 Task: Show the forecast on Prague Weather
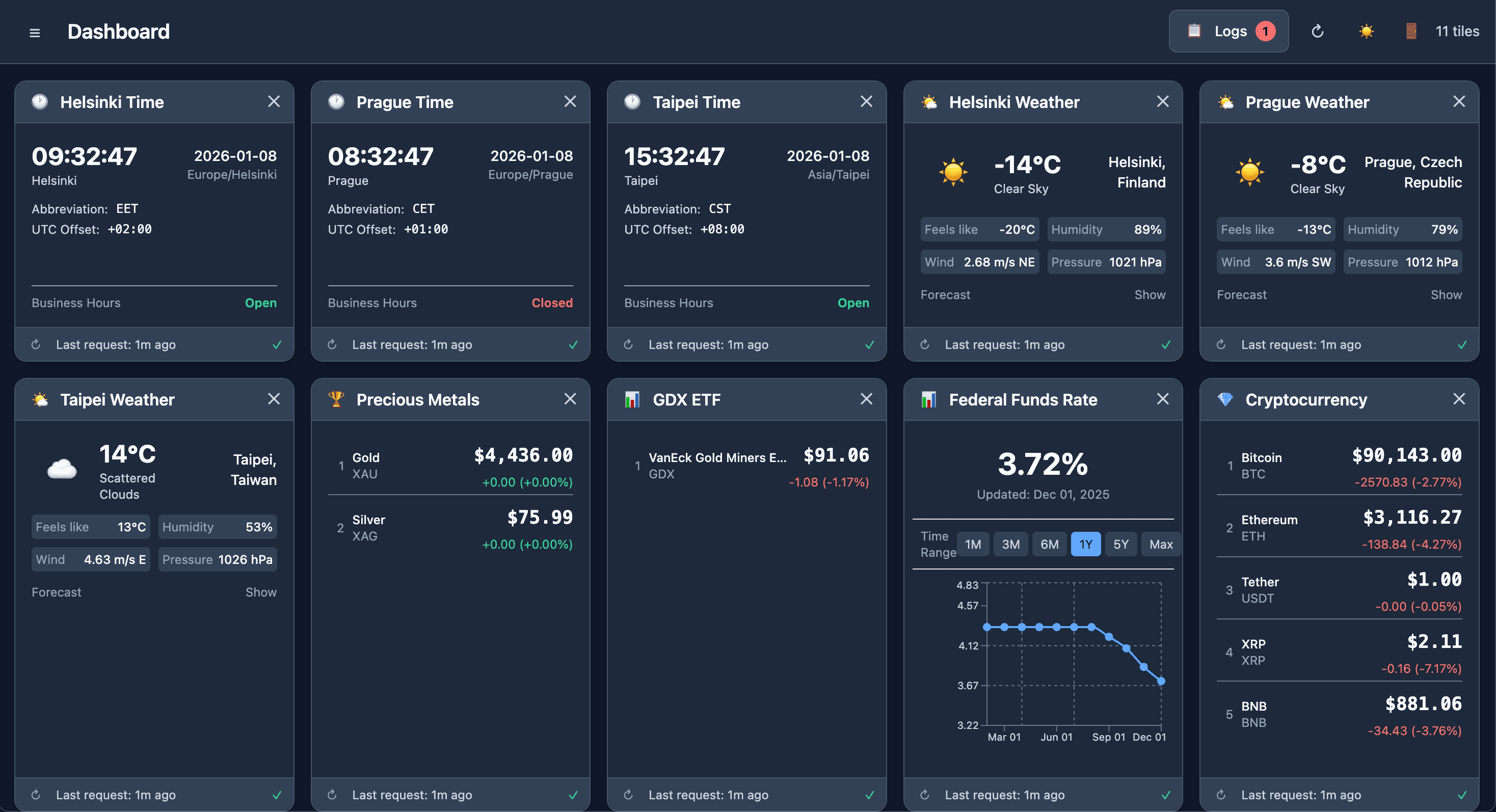click(x=1446, y=294)
